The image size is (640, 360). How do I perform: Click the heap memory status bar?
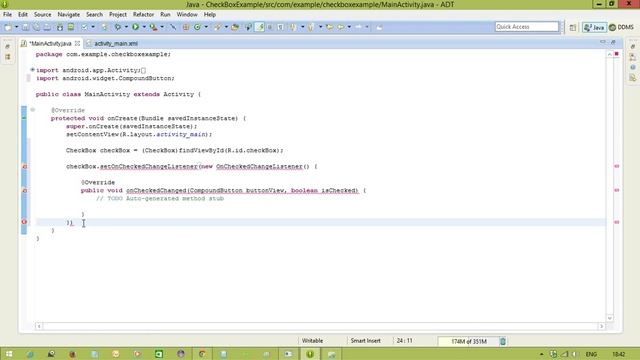[x=469, y=341]
